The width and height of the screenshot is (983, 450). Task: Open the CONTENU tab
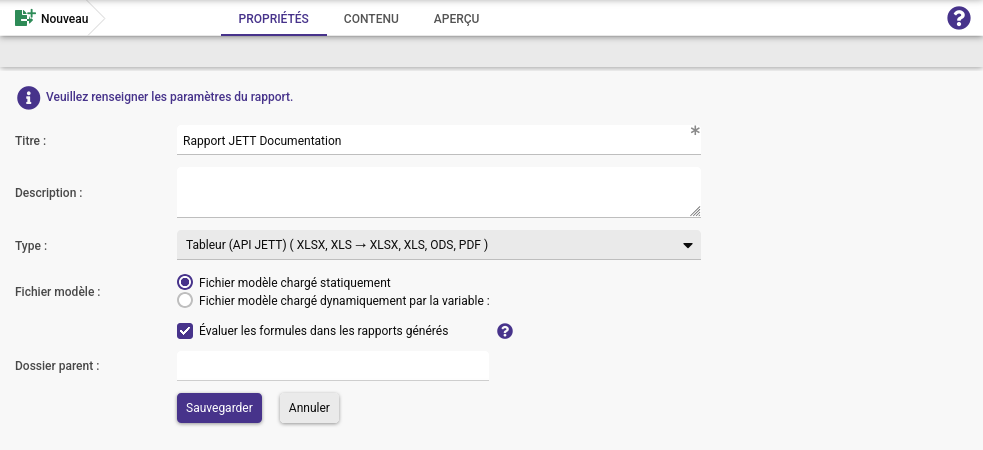click(x=371, y=19)
